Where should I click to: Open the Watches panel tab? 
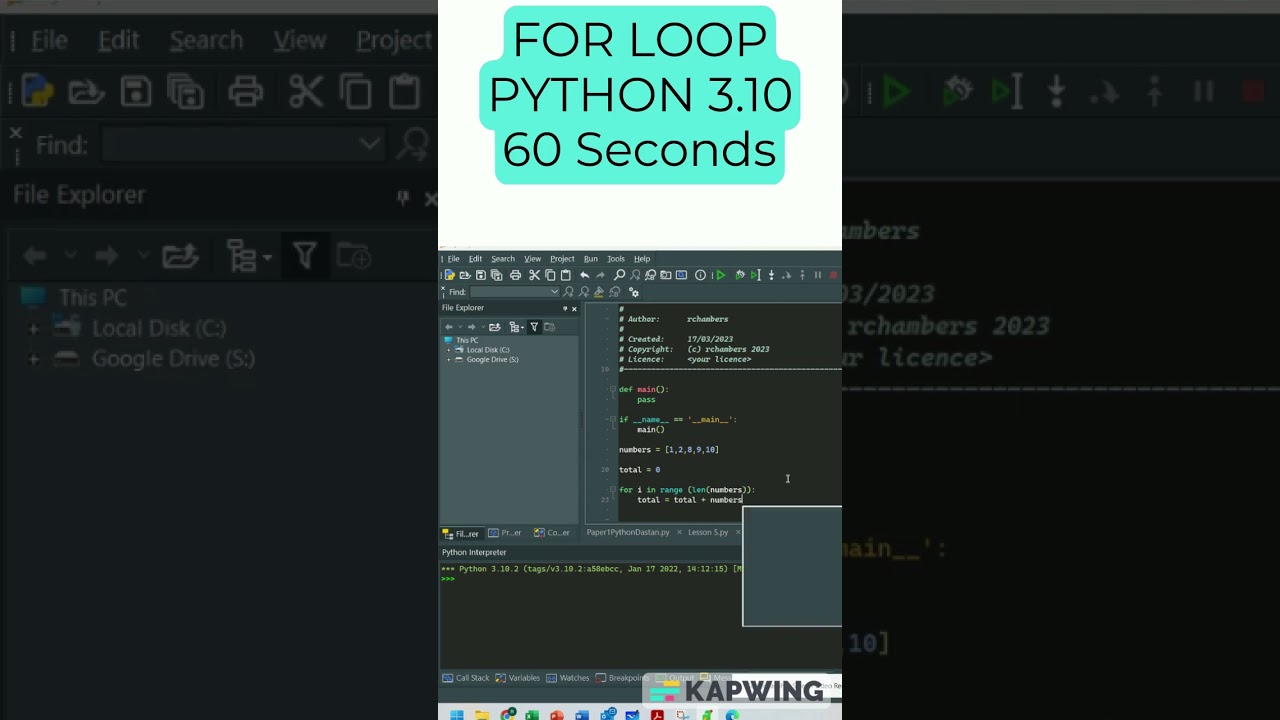[568, 678]
